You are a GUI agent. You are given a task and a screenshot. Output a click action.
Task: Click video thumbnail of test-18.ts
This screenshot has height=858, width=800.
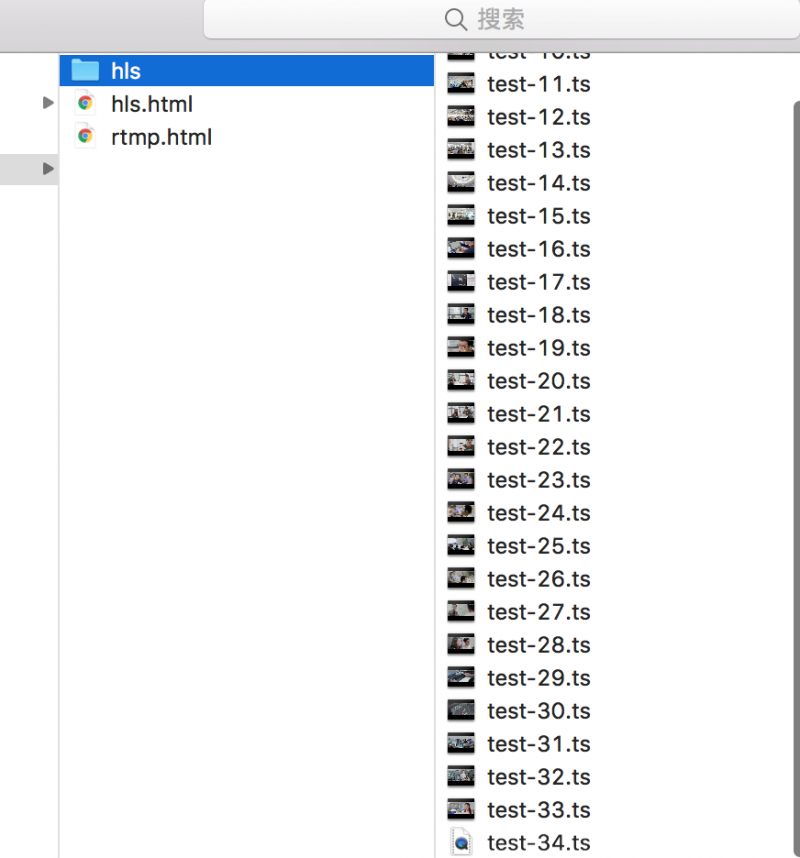click(461, 315)
